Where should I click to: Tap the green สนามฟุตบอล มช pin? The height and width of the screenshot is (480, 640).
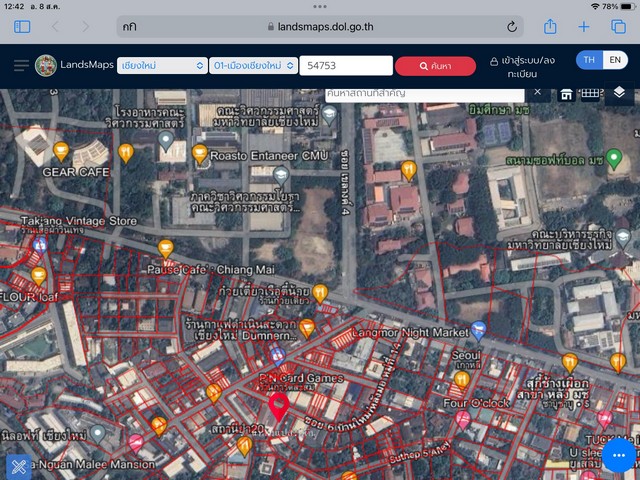(614, 159)
